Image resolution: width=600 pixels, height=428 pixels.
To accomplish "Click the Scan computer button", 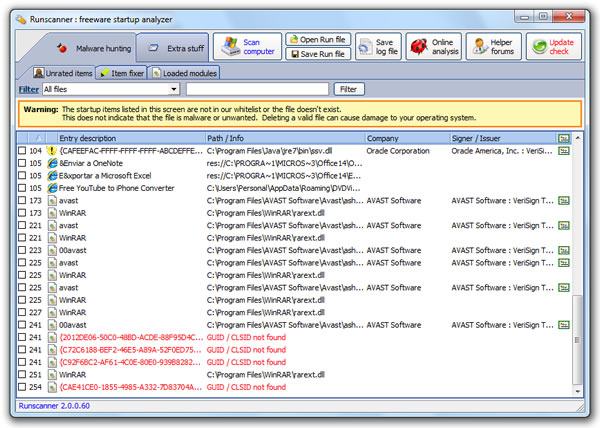I will click(248, 47).
